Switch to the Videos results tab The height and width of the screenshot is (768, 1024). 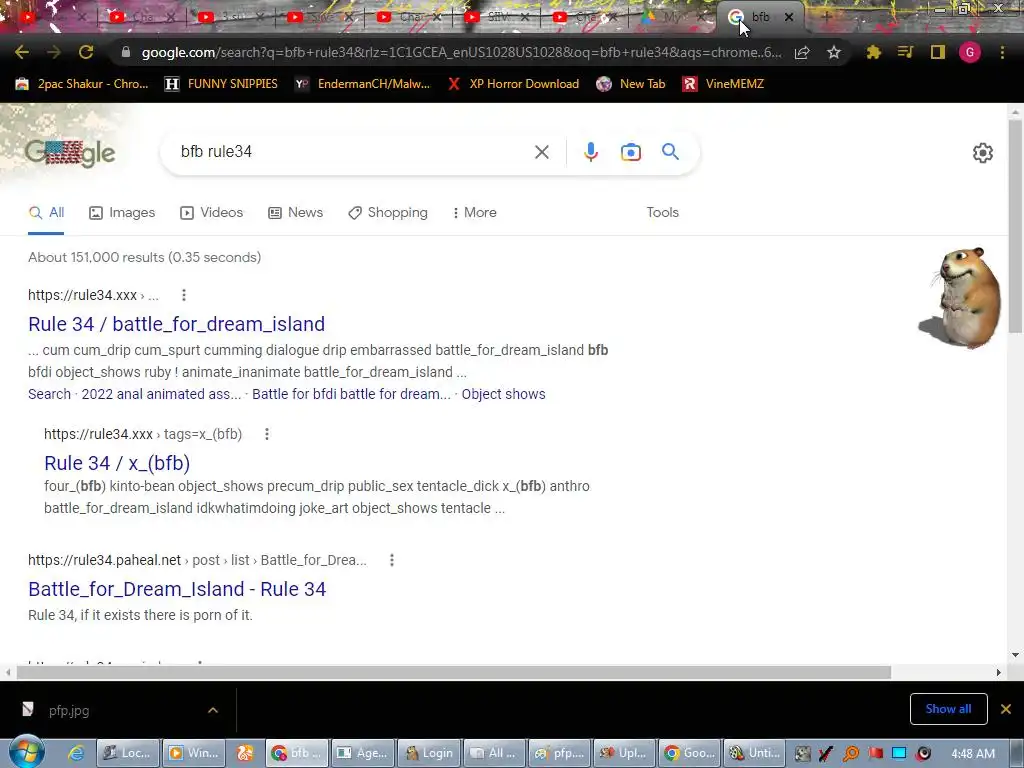pyautogui.click(x=212, y=212)
